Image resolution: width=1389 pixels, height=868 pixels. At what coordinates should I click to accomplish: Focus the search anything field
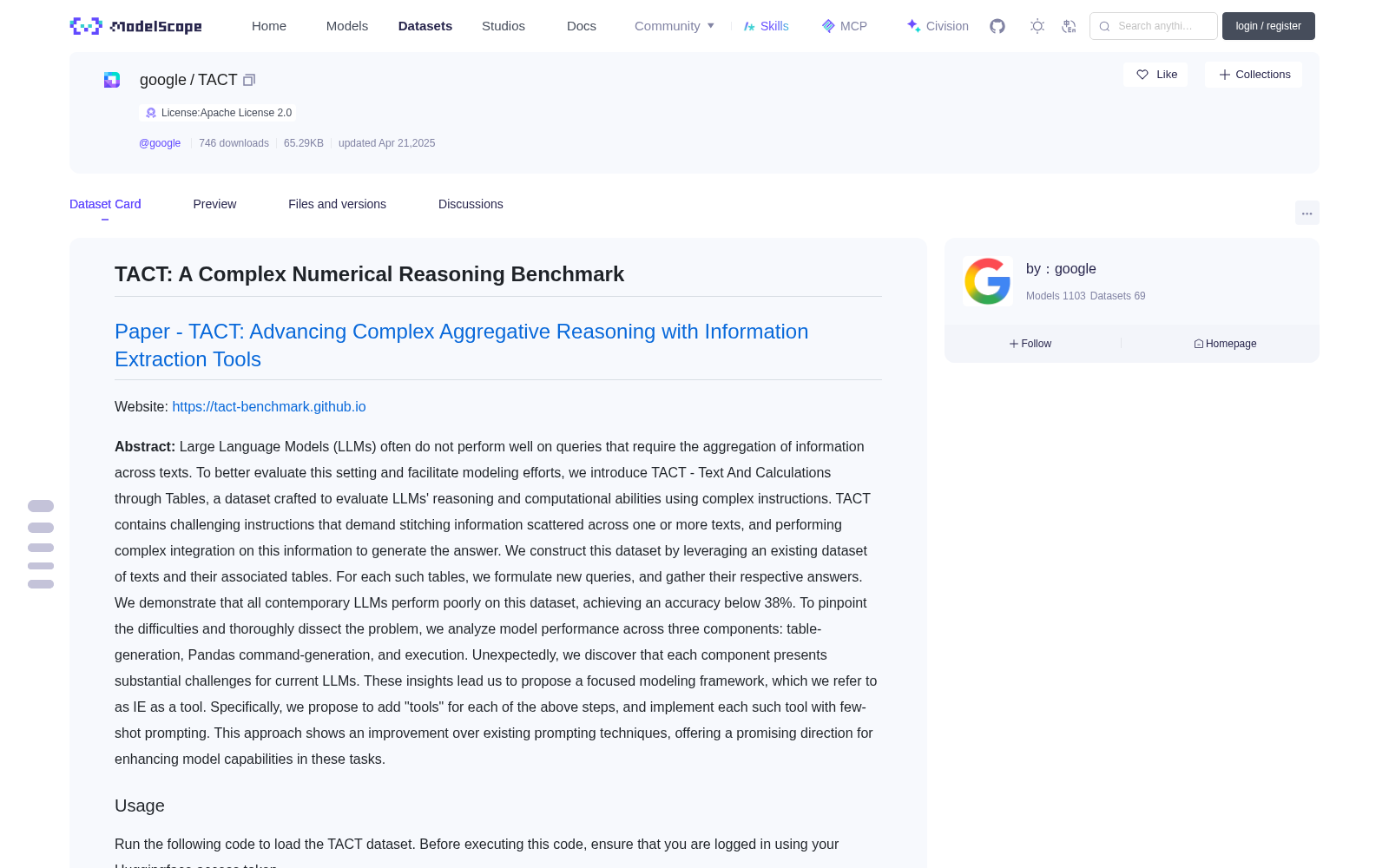pos(1154,26)
